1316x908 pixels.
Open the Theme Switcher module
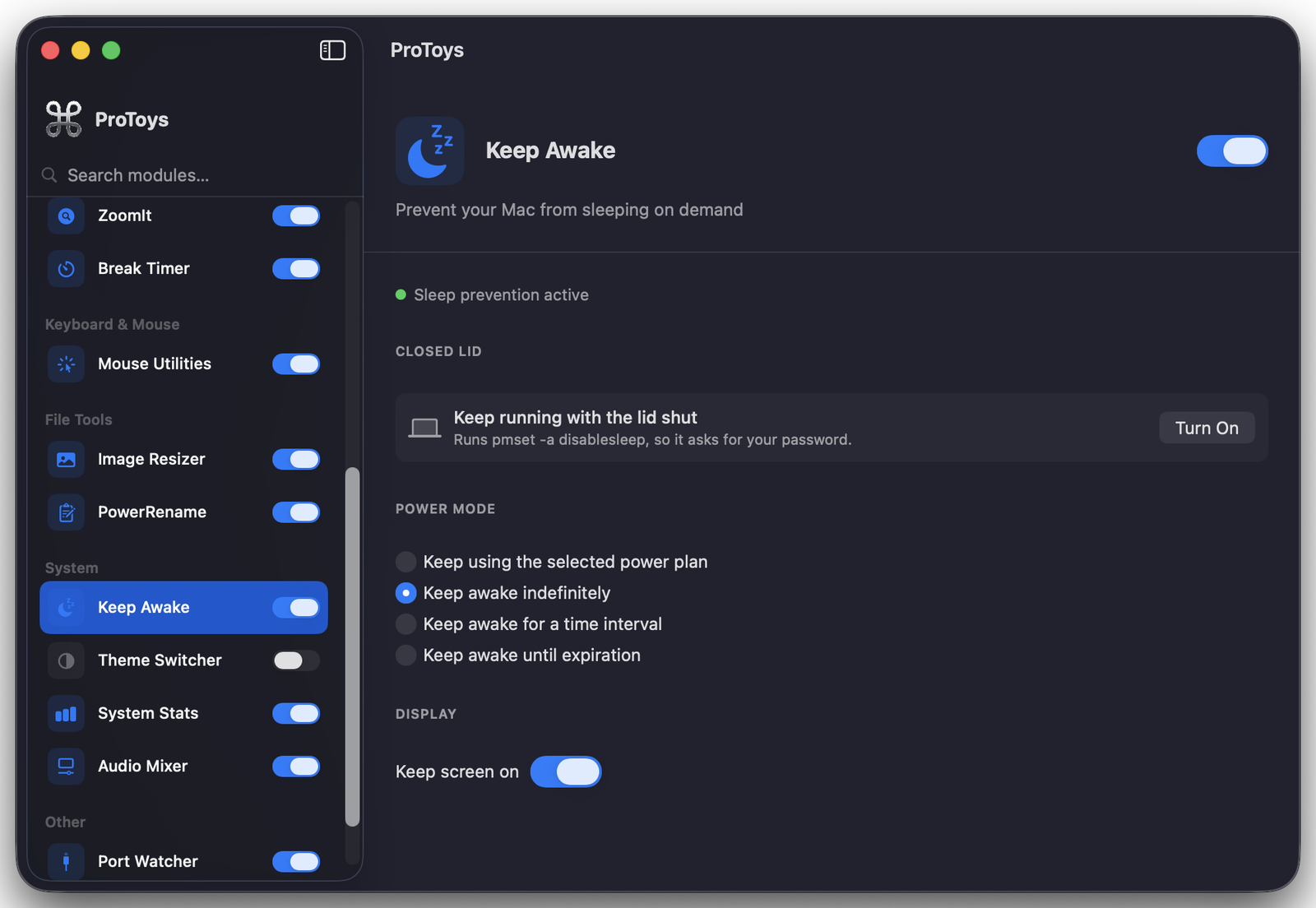pos(183,660)
